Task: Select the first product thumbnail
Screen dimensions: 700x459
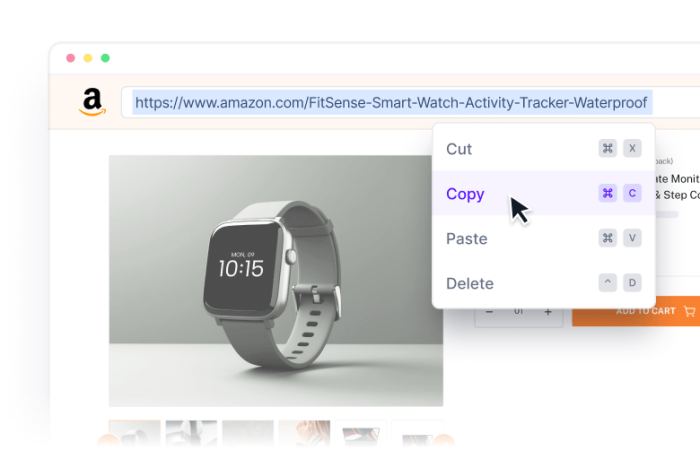Action: coord(134,433)
